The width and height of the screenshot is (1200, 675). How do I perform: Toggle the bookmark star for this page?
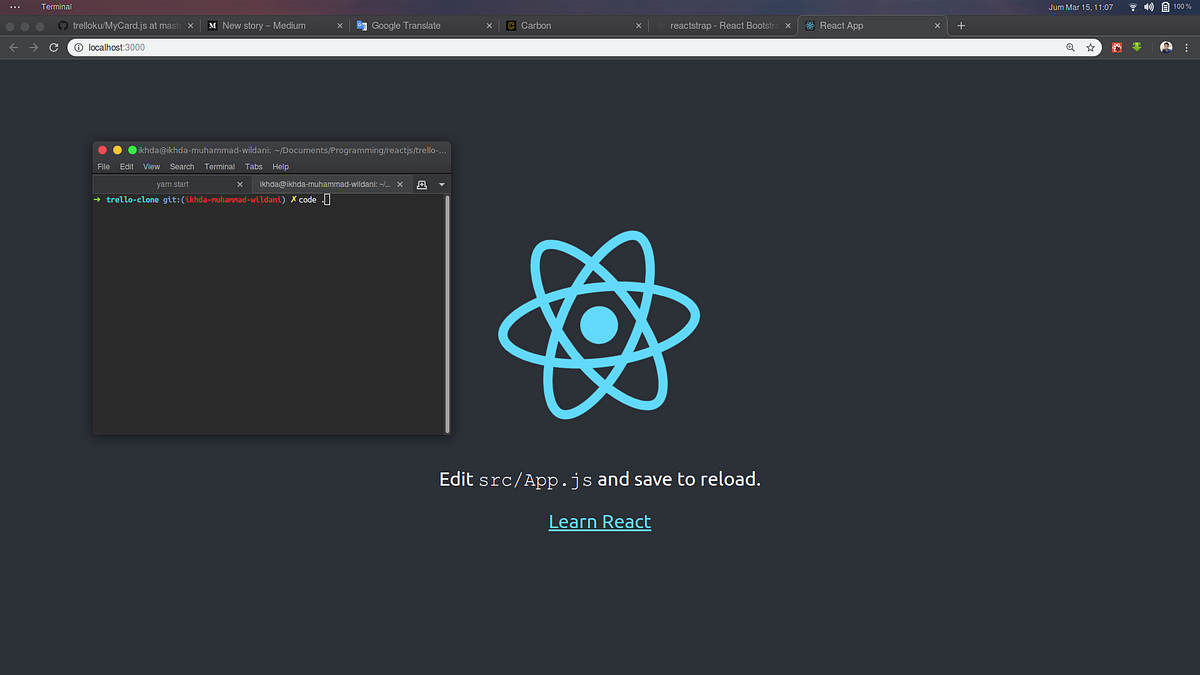(x=1091, y=47)
